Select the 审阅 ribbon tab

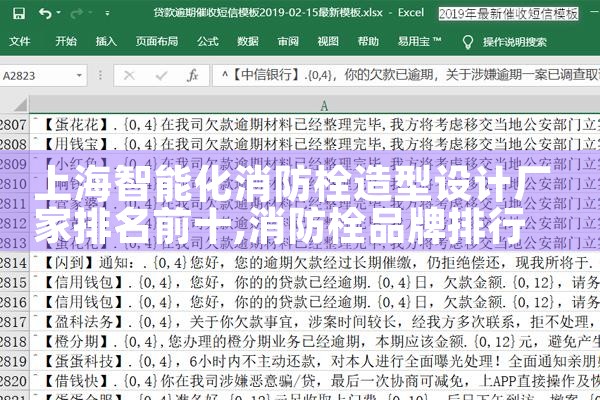tap(288, 41)
